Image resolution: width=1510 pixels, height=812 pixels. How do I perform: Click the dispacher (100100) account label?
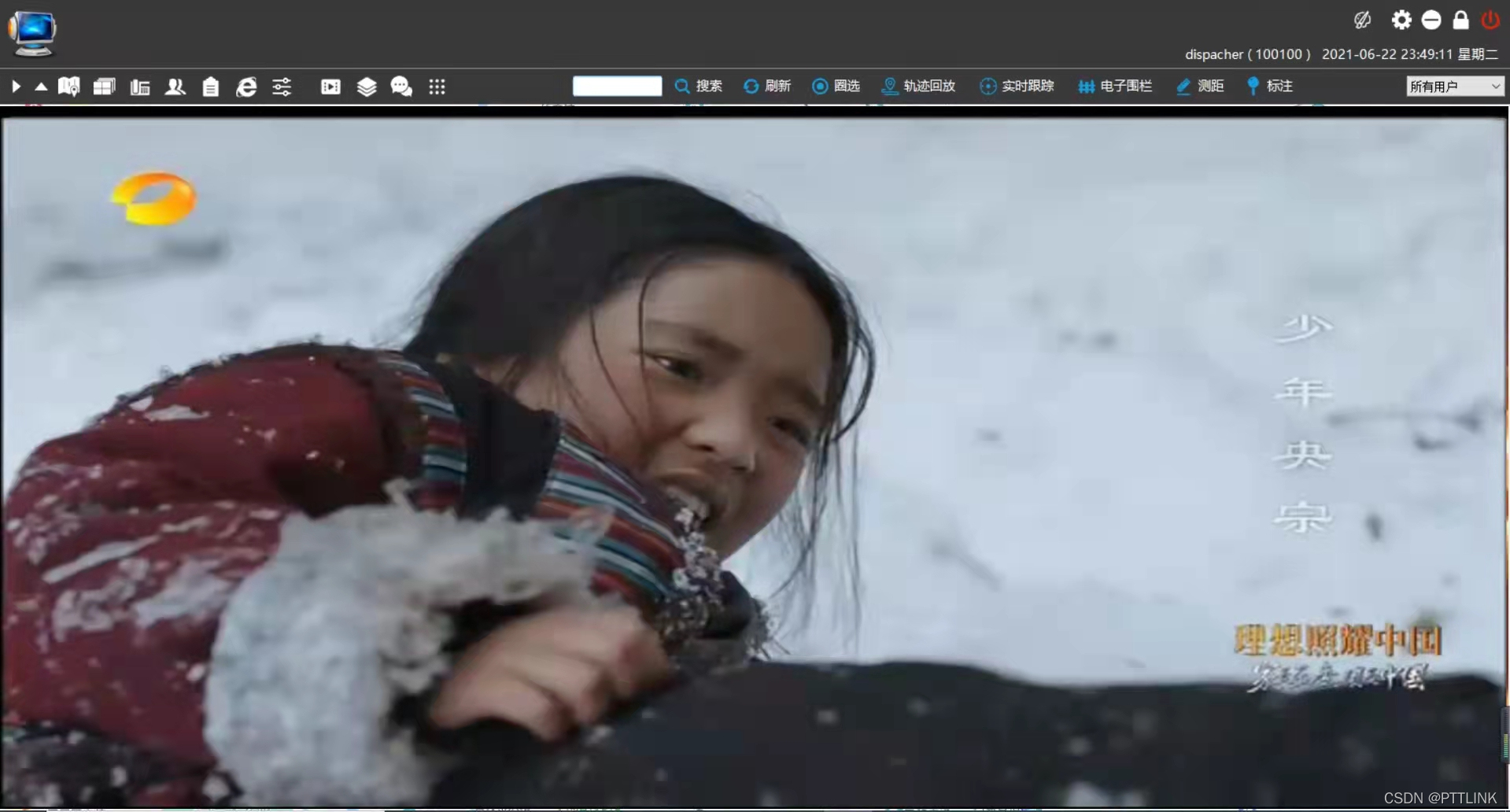pyautogui.click(x=1248, y=54)
